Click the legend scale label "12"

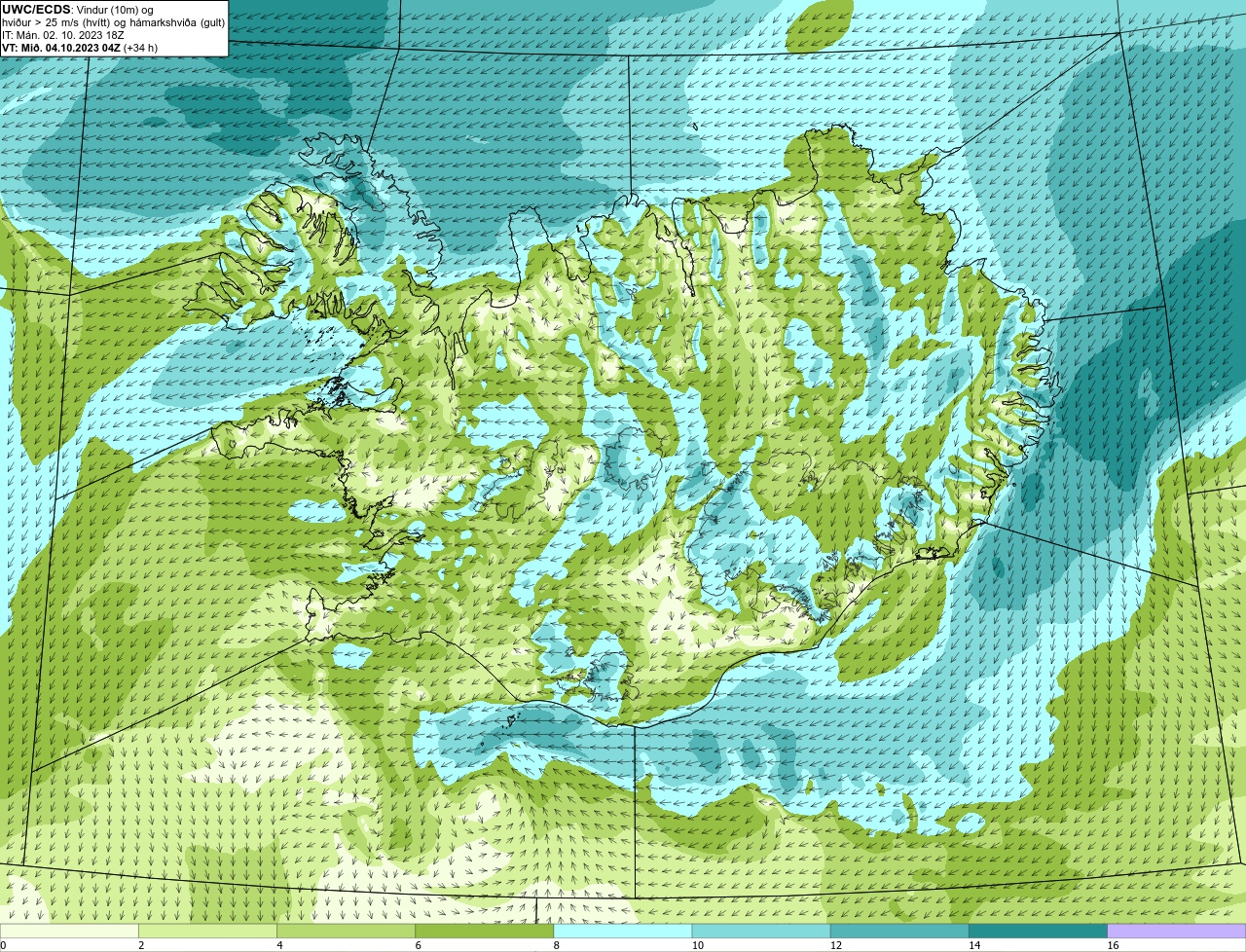tap(836, 945)
